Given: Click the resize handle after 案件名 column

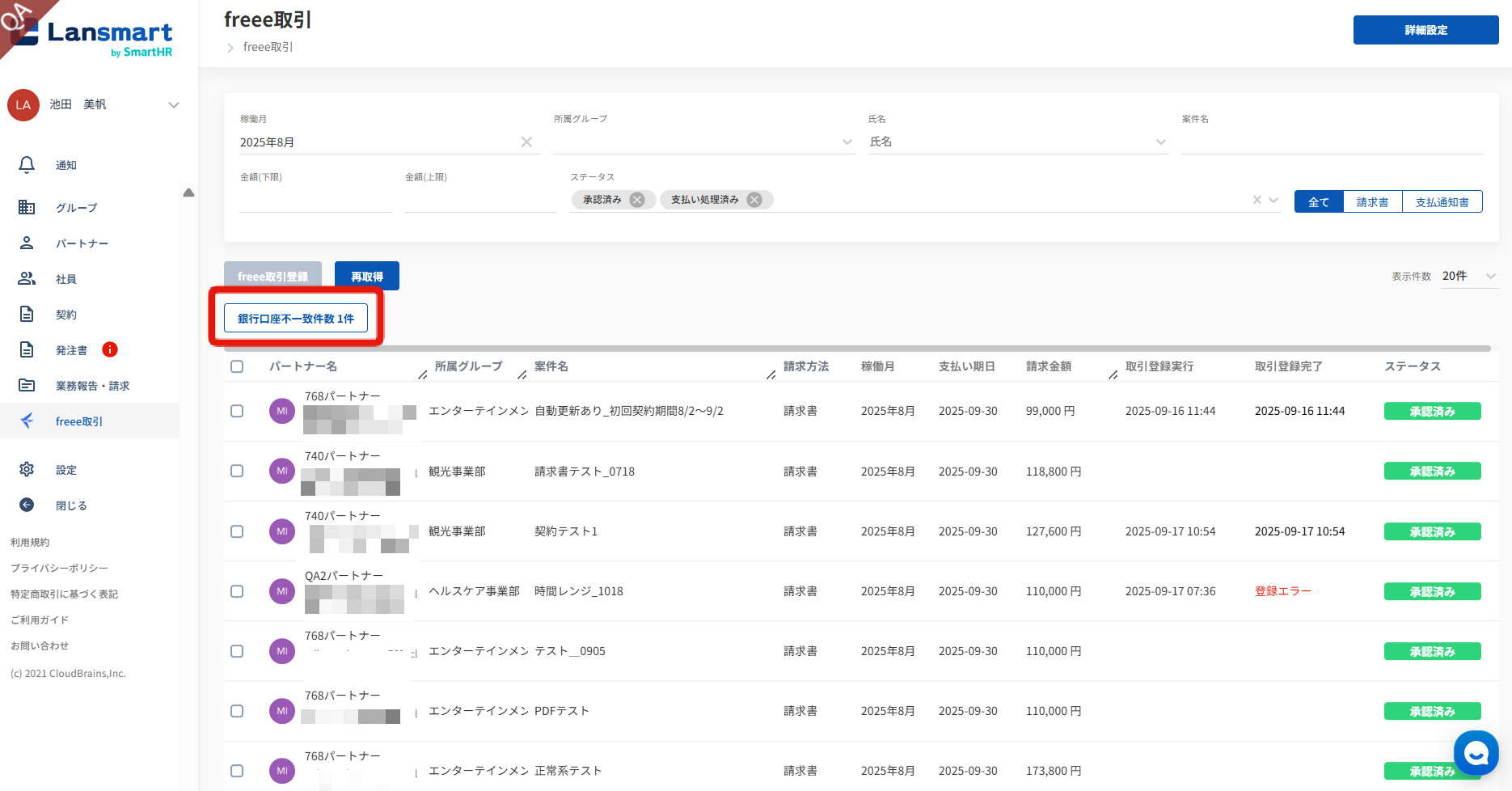Looking at the screenshot, I should (x=771, y=374).
